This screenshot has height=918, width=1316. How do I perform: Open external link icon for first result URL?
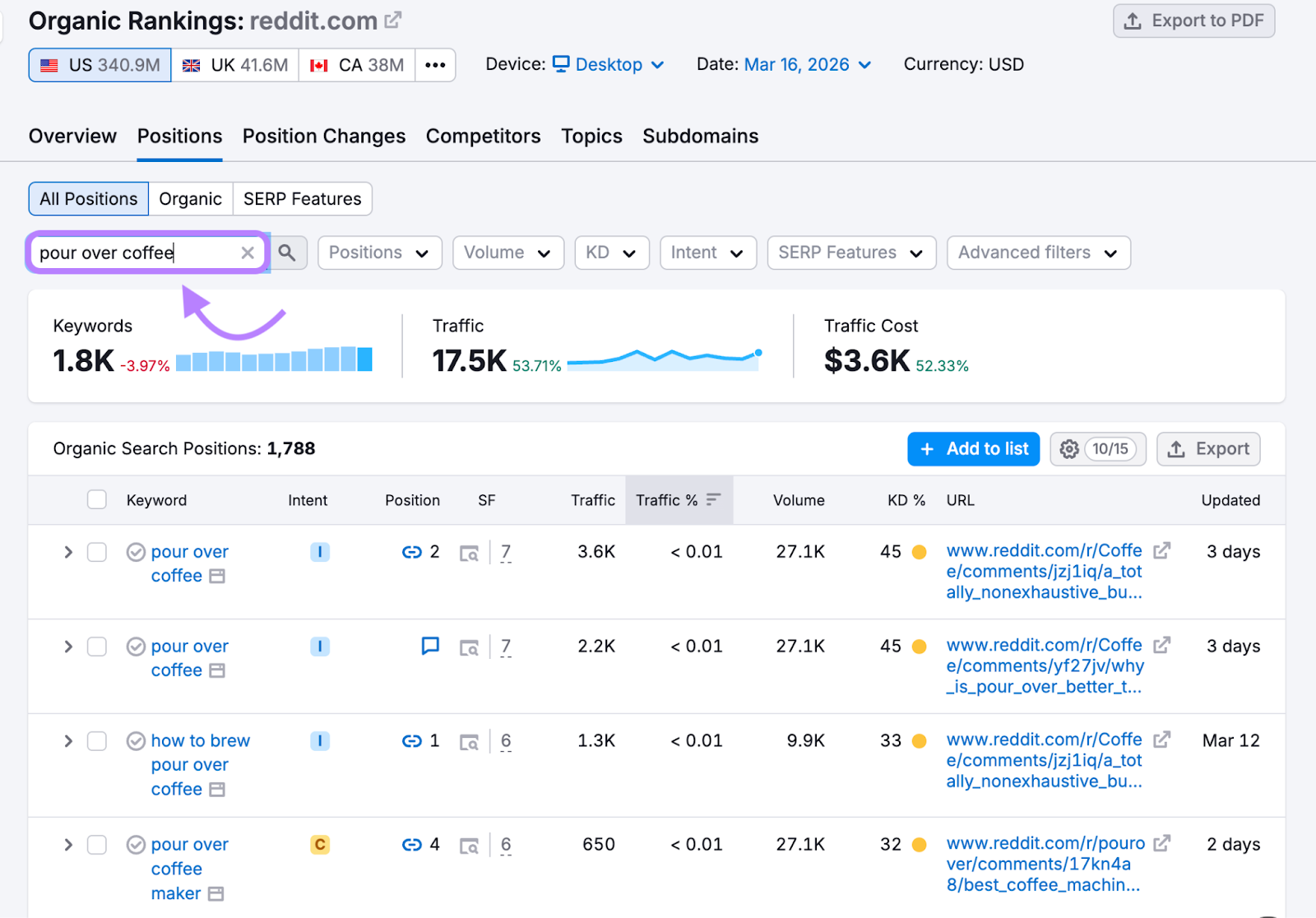1161,550
